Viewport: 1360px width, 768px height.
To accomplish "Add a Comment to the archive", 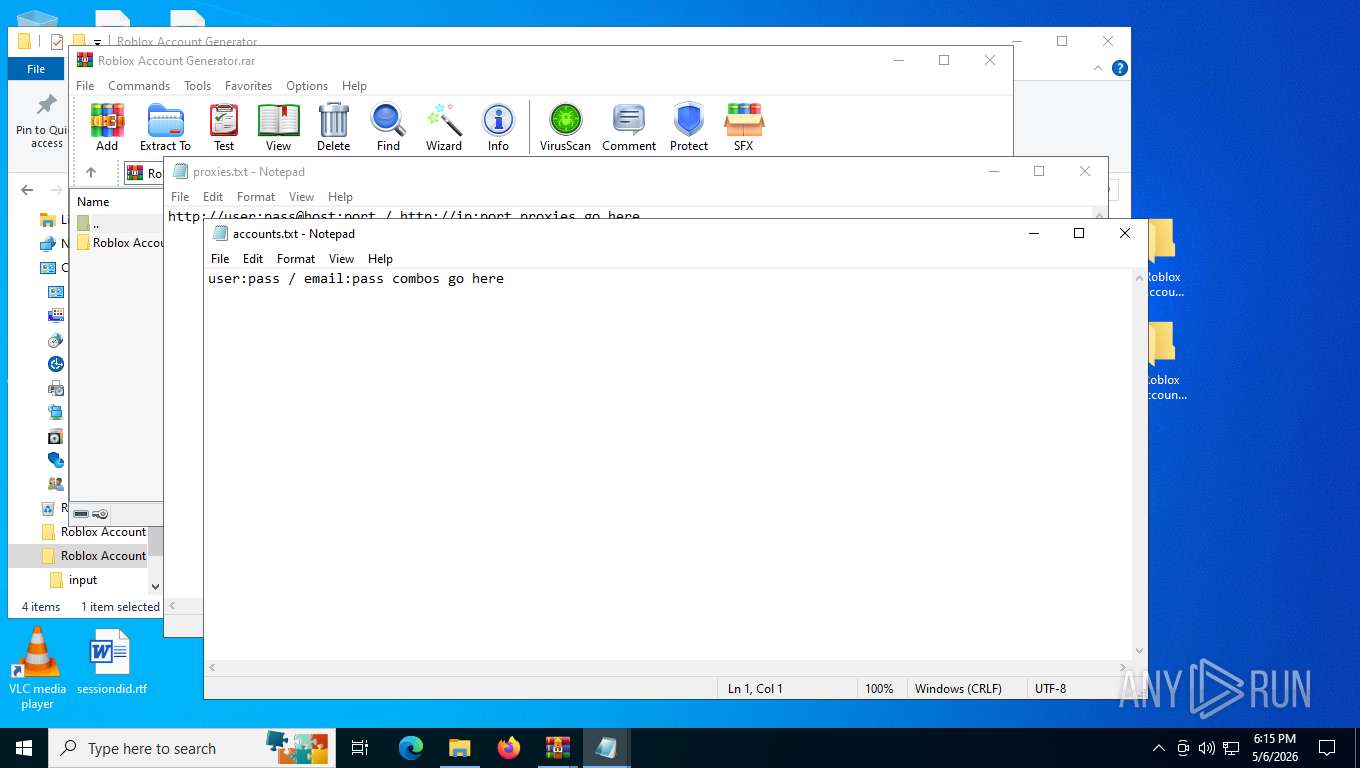I will point(629,127).
